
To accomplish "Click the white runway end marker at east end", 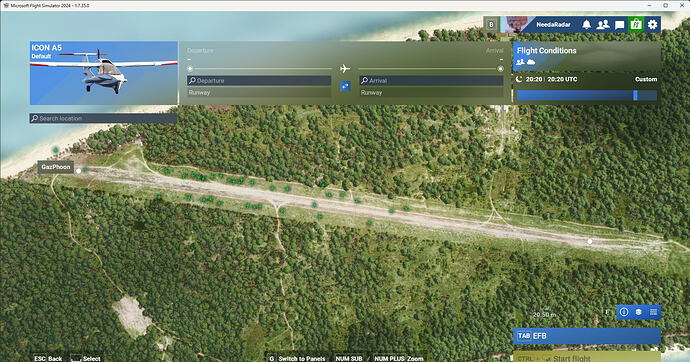I will [x=590, y=241].
